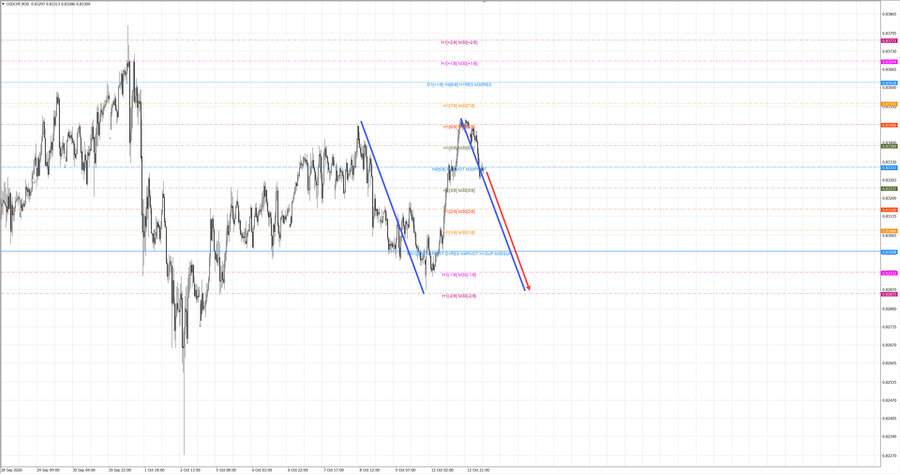Image resolution: width=900 pixels, height=474 pixels.
Task: Select the right blue descending trend line
Action: point(492,204)
